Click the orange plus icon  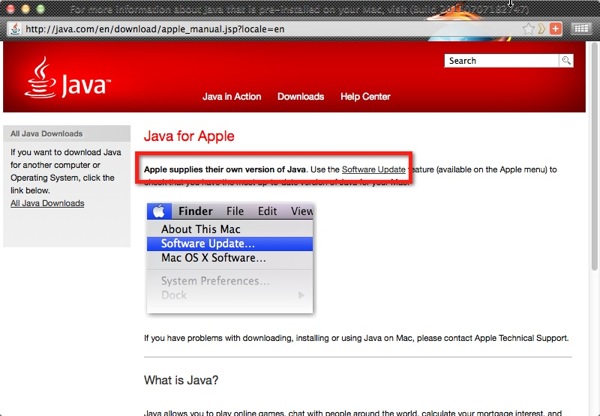[556, 29]
